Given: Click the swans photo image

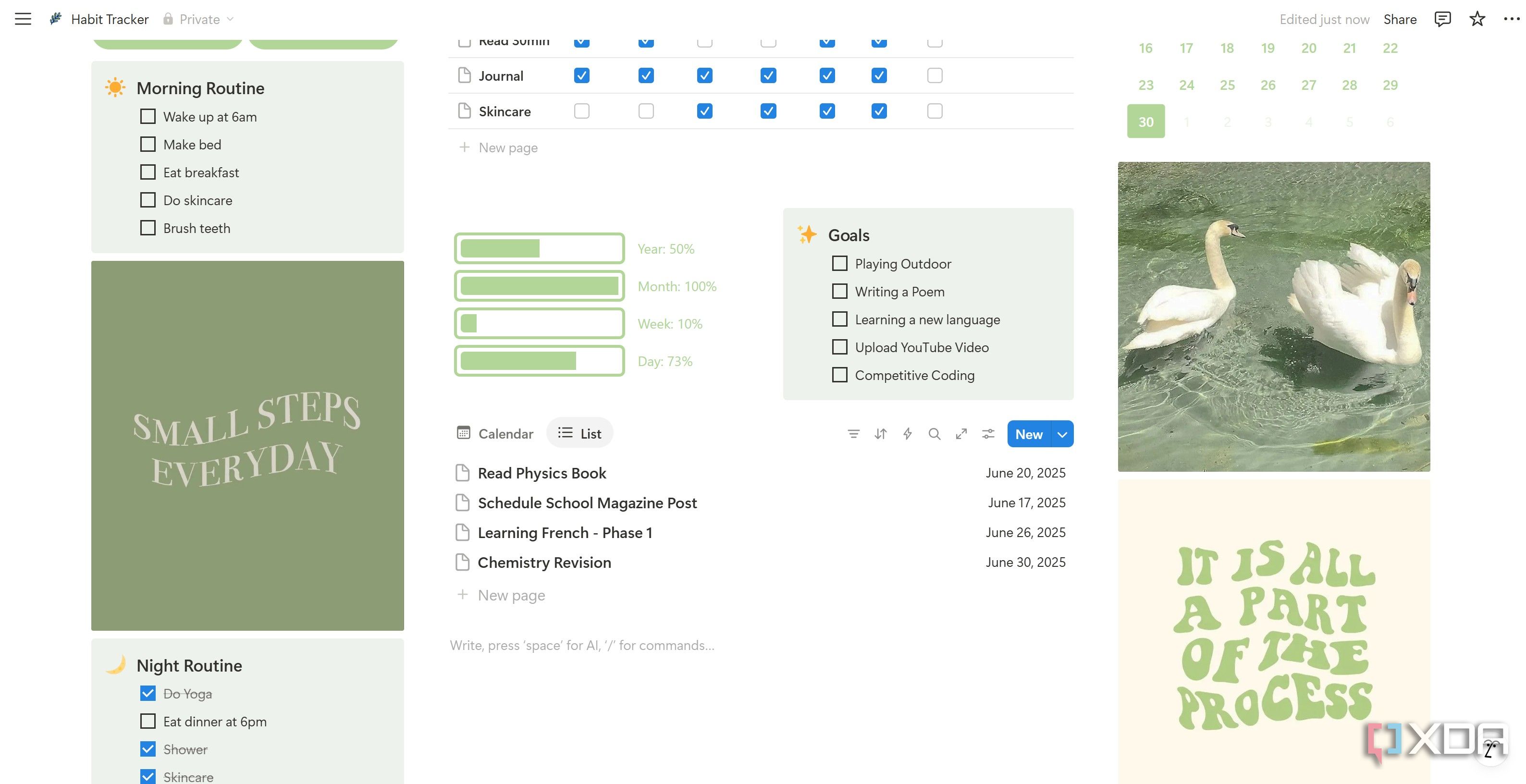Looking at the screenshot, I should (x=1274, y=317).
